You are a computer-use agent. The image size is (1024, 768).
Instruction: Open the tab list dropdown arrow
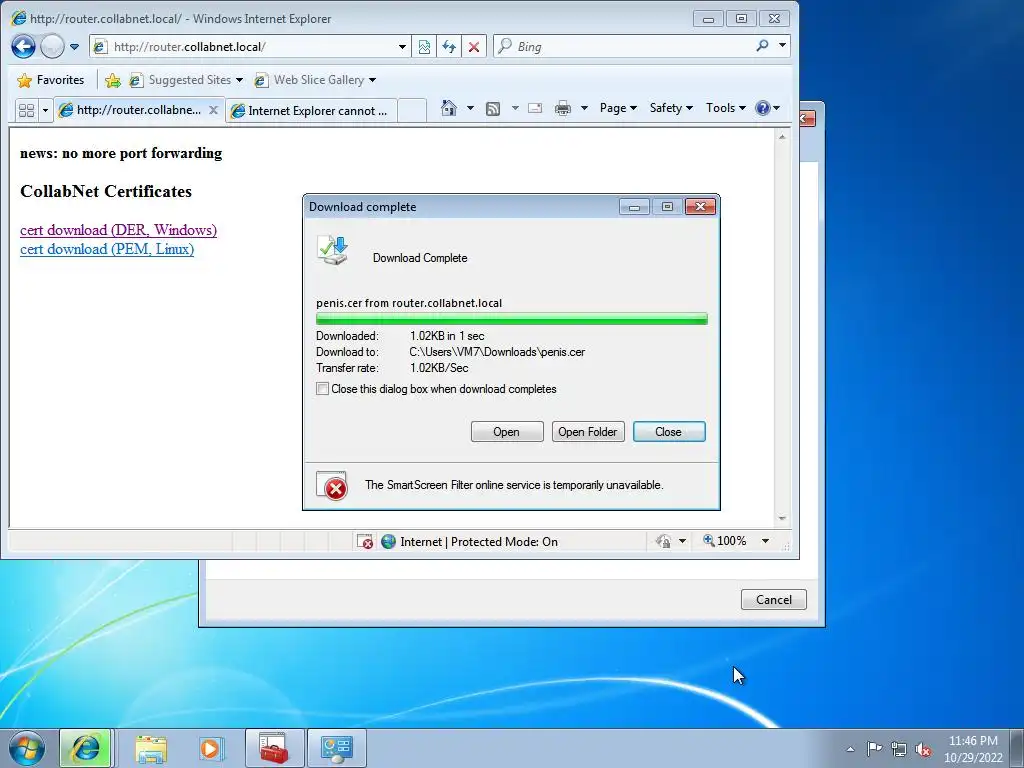click(x=45, y=110)
